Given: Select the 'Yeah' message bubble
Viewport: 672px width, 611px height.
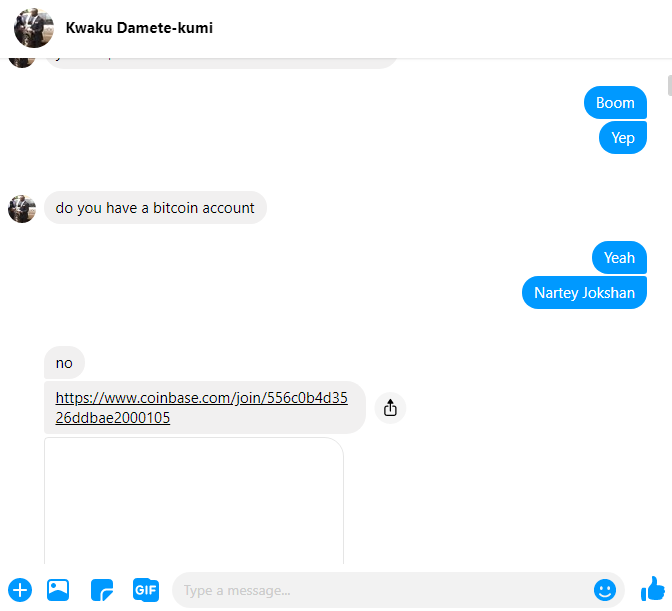Looking at the screenshot, I should 619,258.
